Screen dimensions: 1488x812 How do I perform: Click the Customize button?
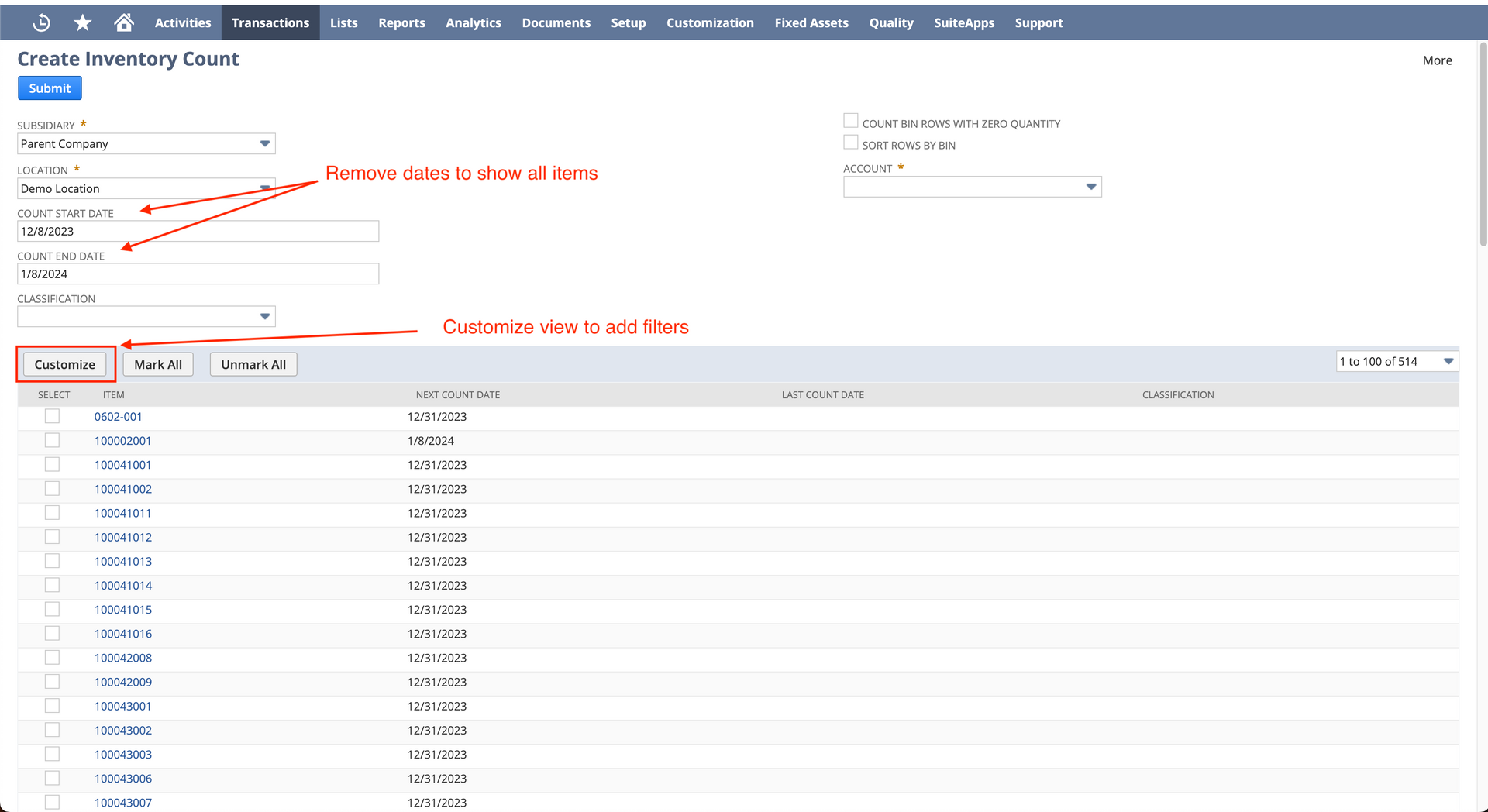coord(65,364)
